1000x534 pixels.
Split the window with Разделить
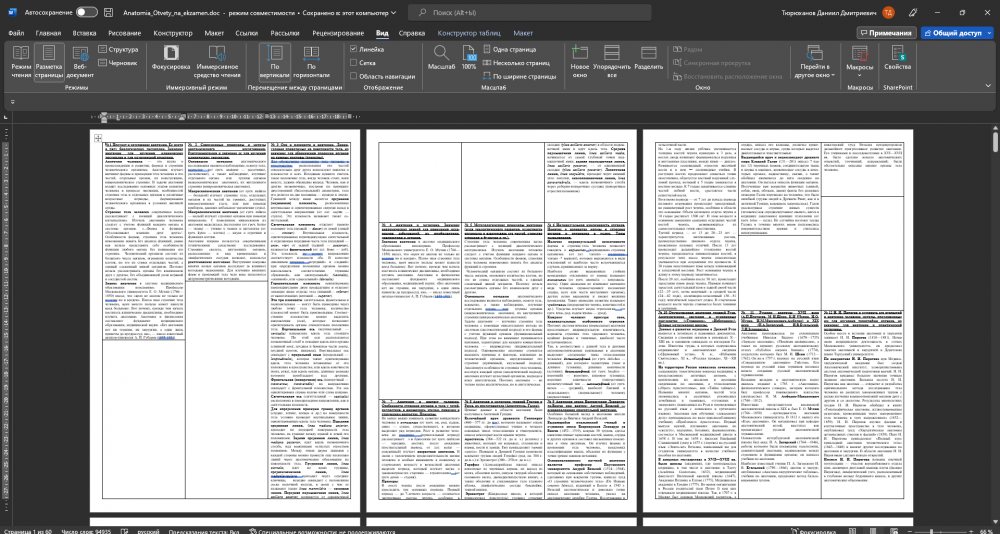pyautogui.click(x=649, y=62)
